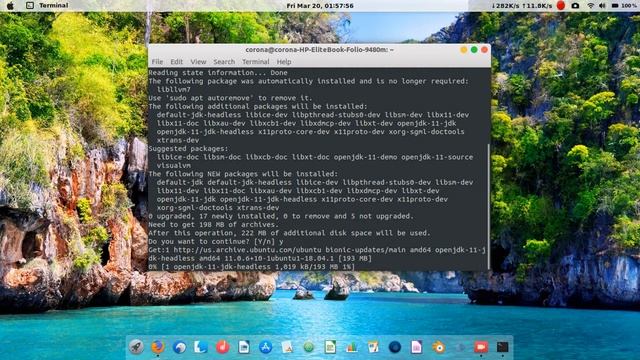Click 'Reading state information... Done' line
640x360 pixels.
(218, 73)
